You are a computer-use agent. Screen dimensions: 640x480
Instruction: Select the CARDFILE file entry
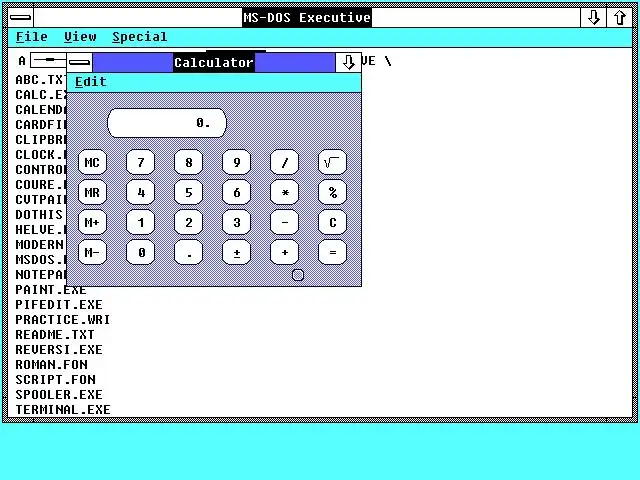pyautogui.click(x=40, y=124)
